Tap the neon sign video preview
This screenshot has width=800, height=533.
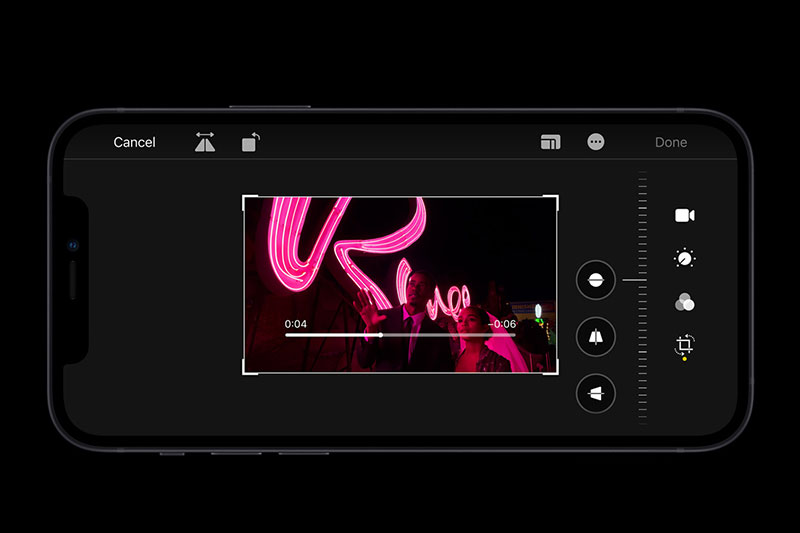[400, 260]
